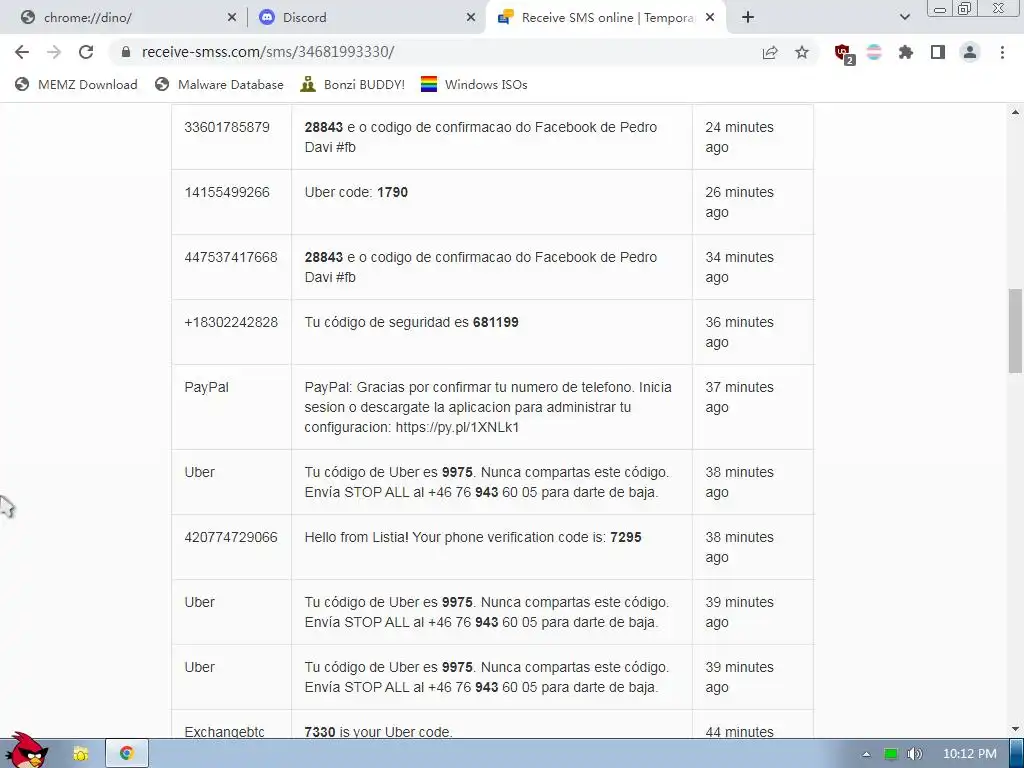Screen dimensions: 1024x768
Task: Show hidden tray icons arrow
Action: pyautogui.click(x=867, y=754)
